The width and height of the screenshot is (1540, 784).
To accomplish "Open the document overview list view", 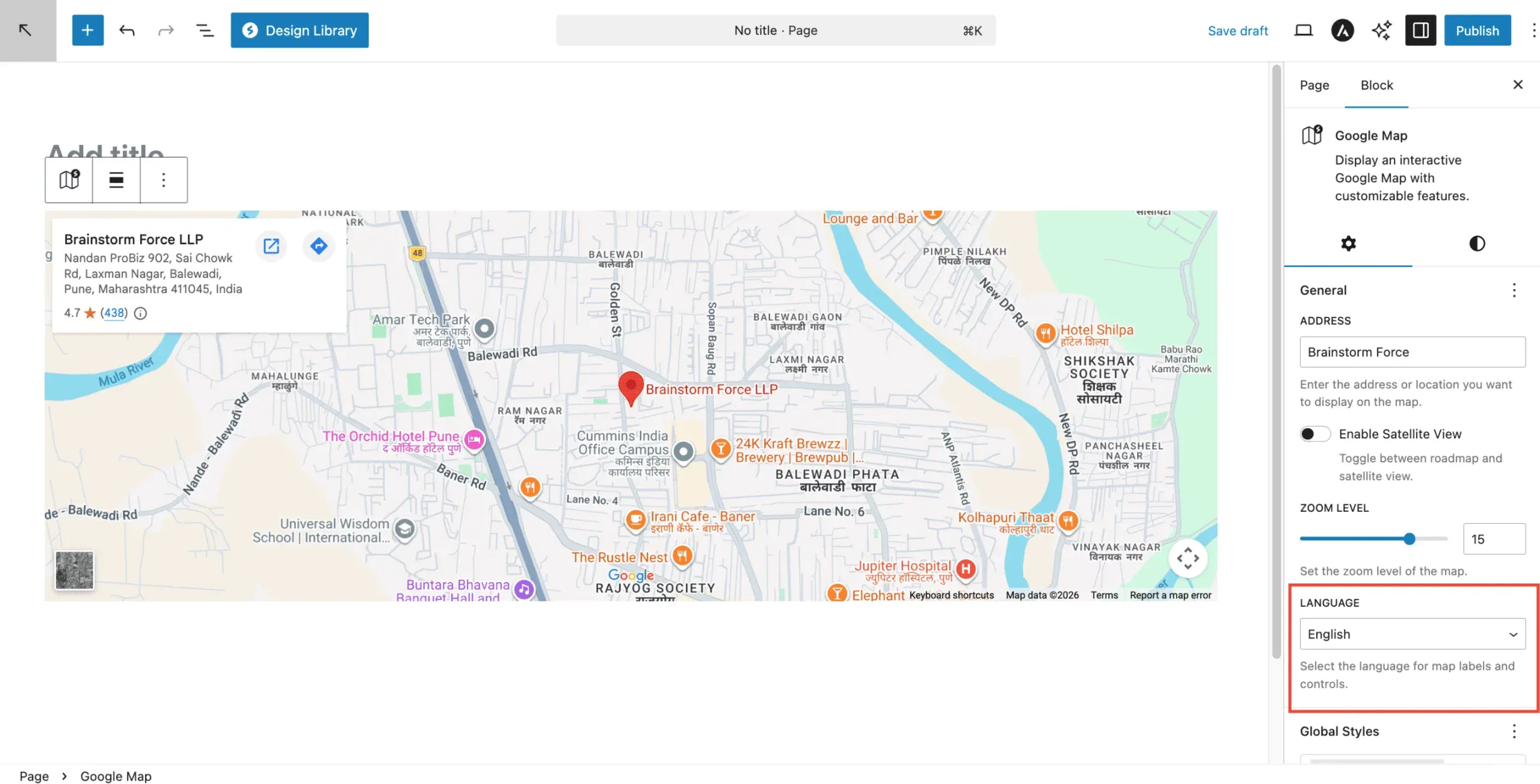I will pyautogui.click(x=205, y=30).
